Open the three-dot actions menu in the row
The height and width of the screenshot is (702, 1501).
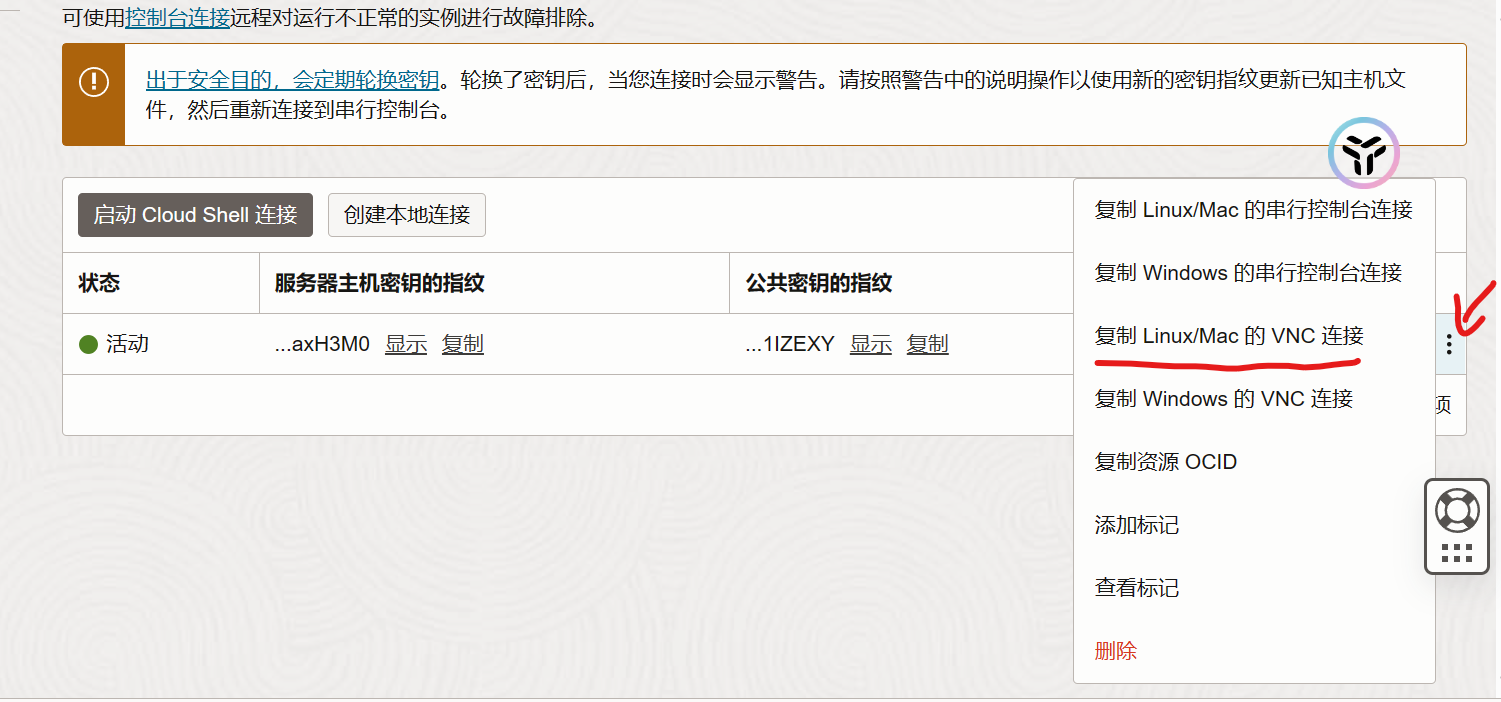tap(1449, 345)
